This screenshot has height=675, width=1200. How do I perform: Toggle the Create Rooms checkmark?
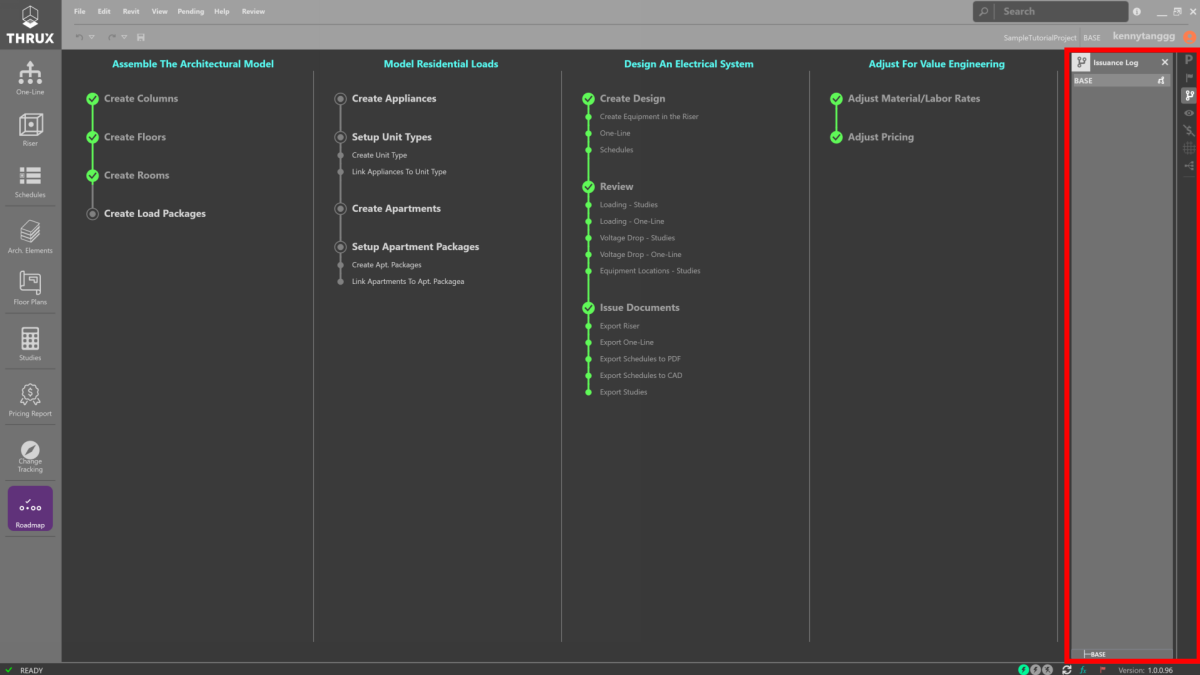[92, 175]
